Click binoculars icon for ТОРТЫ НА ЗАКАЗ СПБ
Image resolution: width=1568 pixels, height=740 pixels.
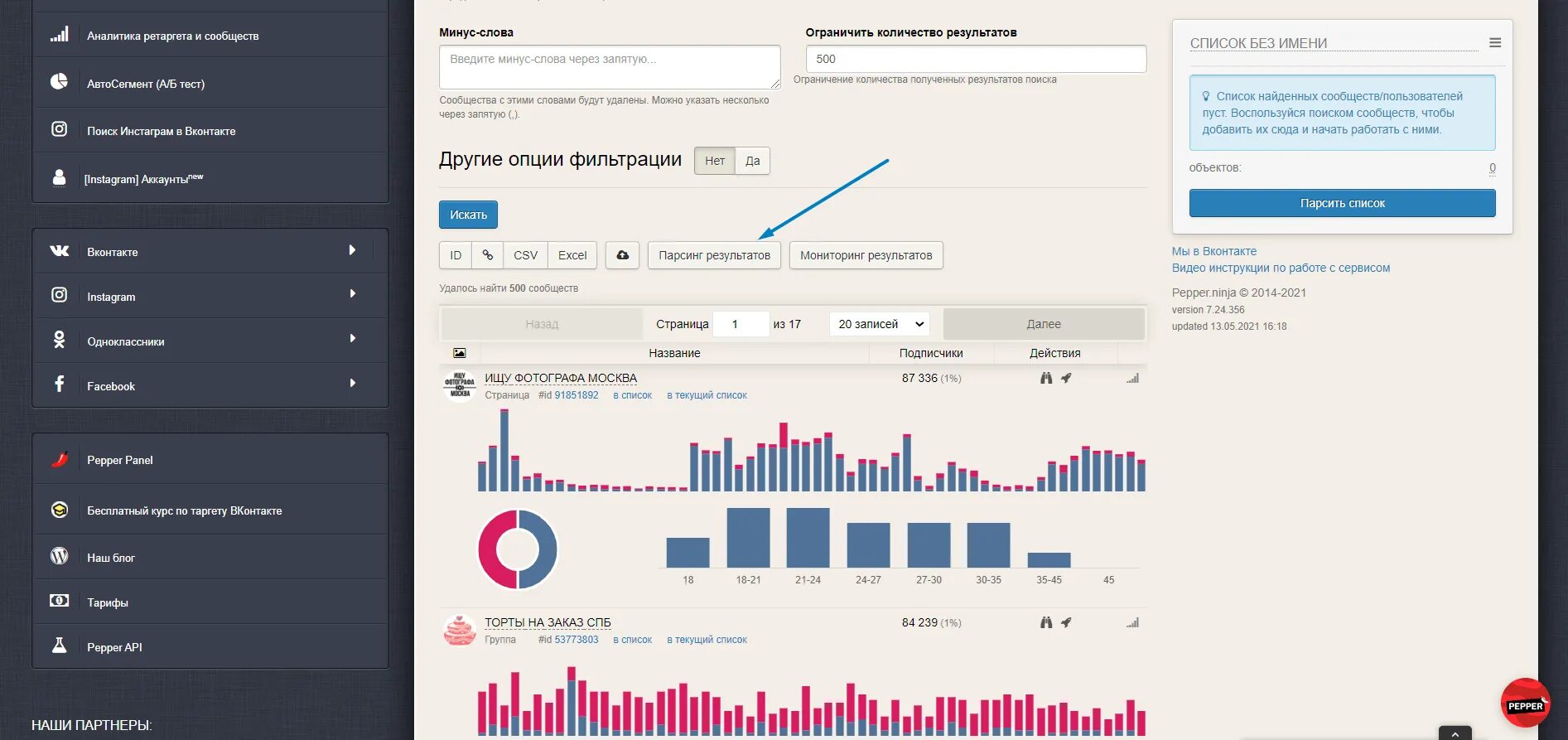click(1046, 622)
